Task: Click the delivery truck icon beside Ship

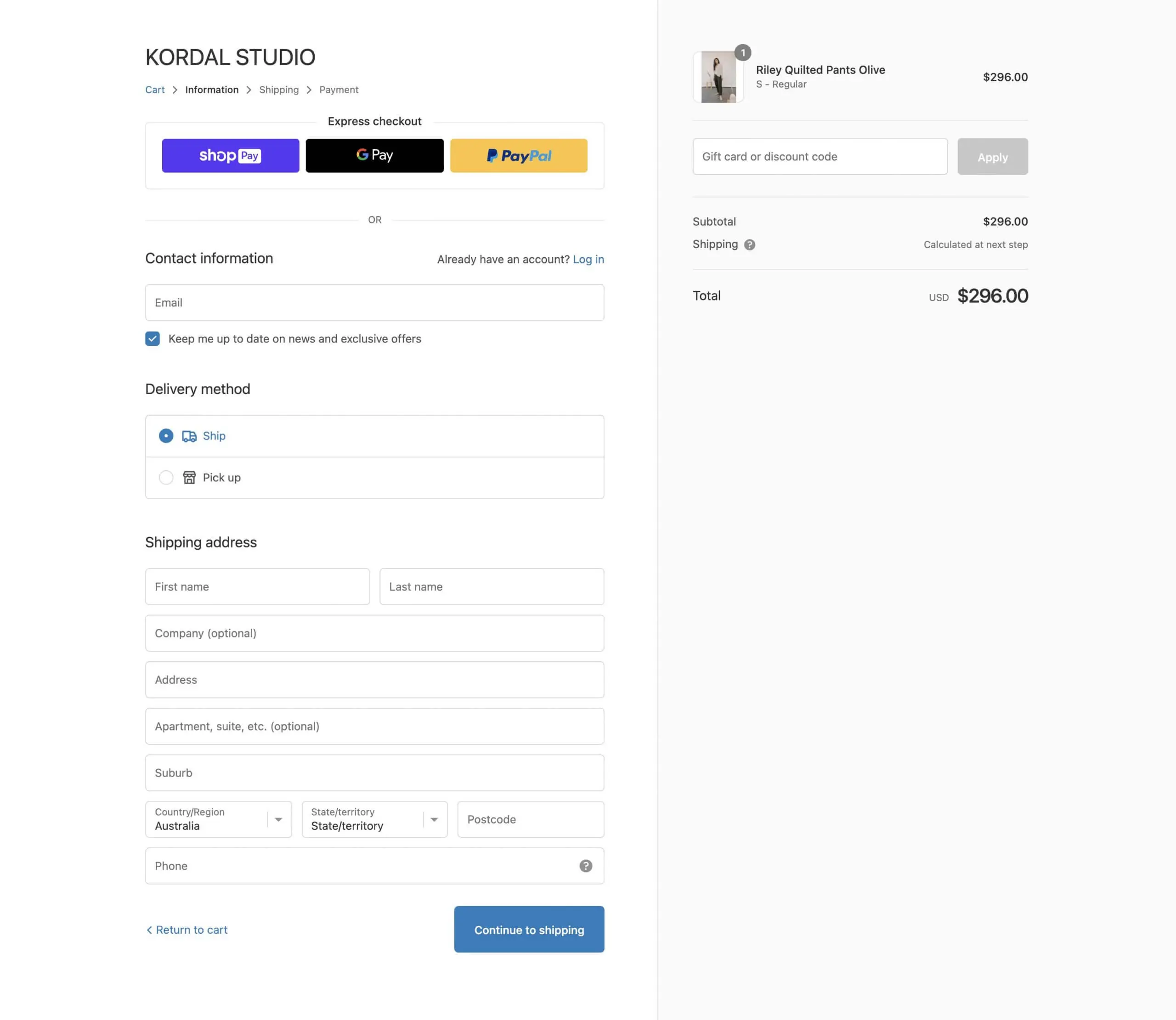Action: 189,436
